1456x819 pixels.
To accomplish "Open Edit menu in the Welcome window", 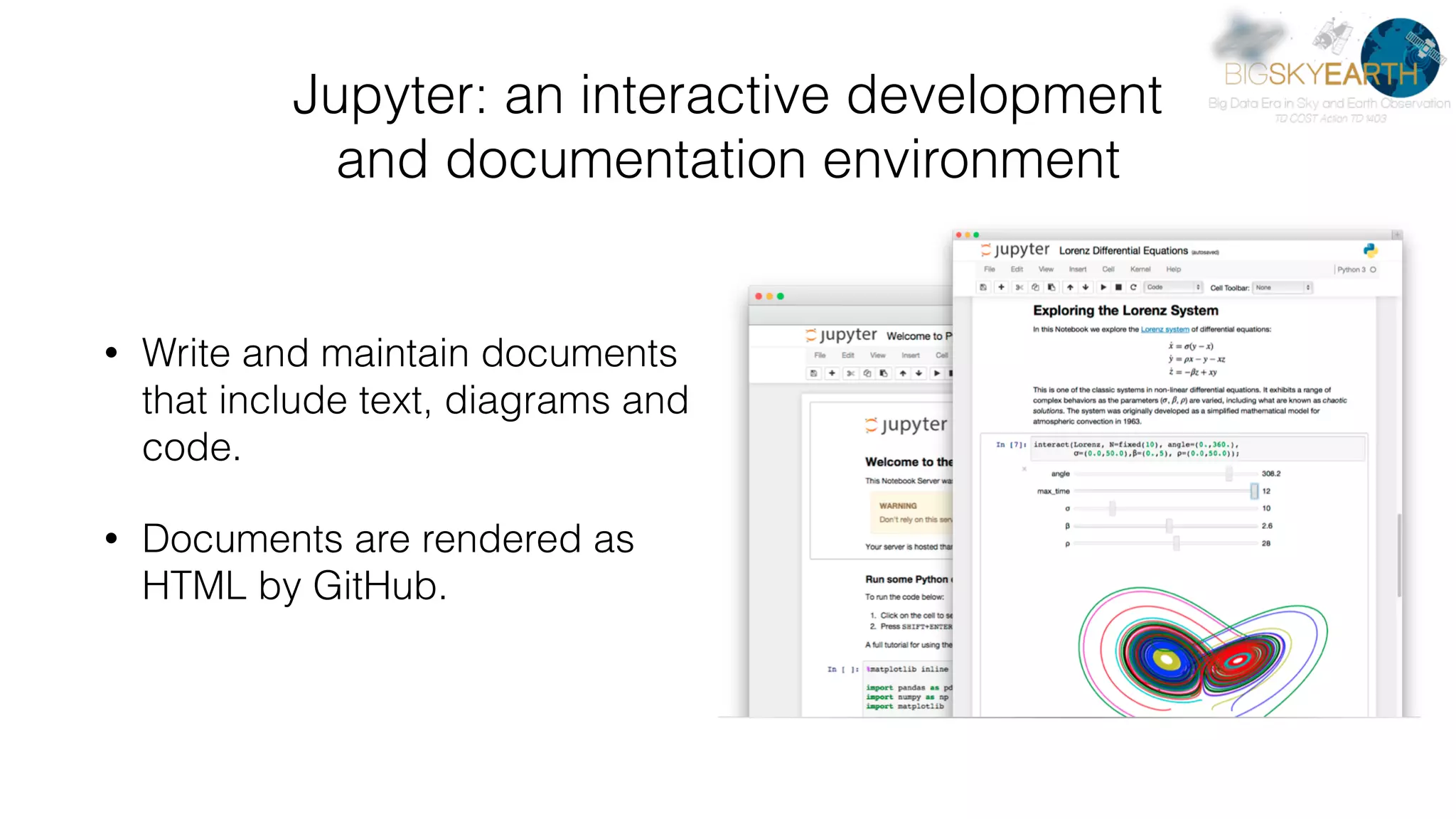I will tap(848, 355).
